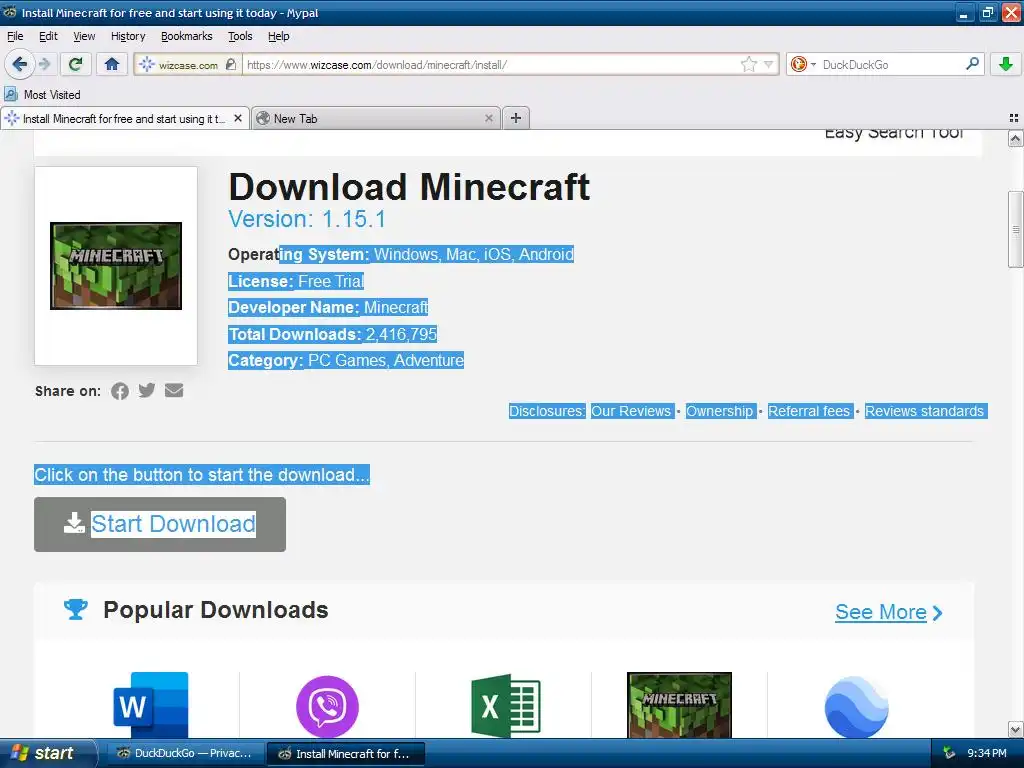This screenshot has width=1024, height=768.
Task: Share via email envelope icon
Action: (174, 391)
